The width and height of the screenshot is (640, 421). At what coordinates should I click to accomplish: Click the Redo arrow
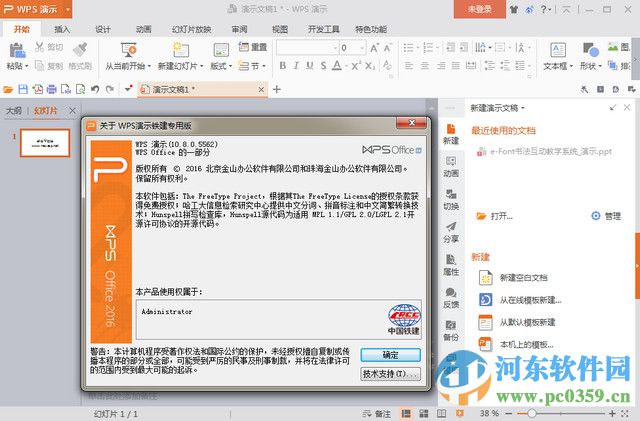tap(109, 89)
